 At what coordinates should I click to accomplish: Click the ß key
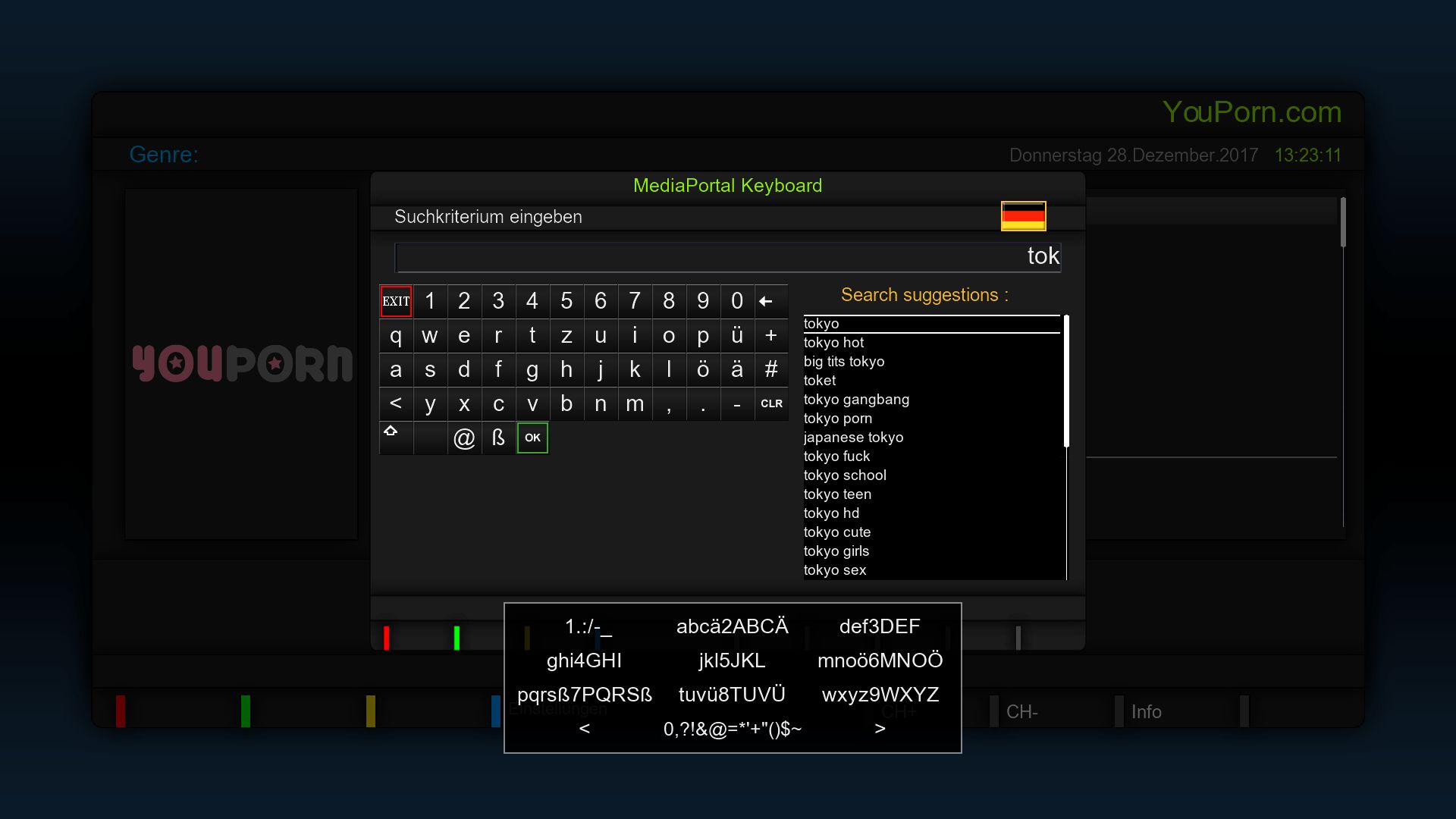point(498,438)
